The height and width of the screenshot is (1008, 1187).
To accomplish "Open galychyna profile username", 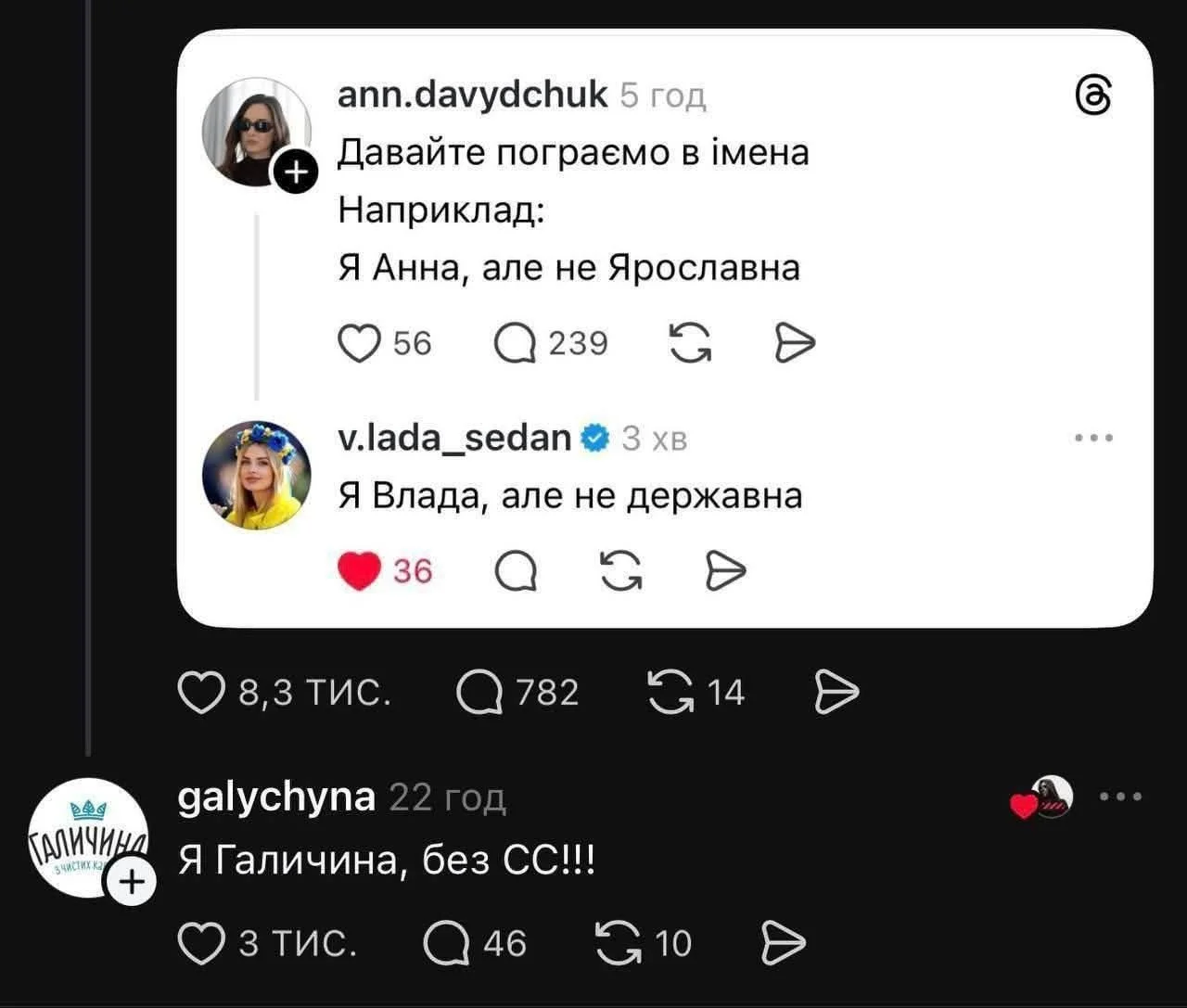I will [276, 796].
